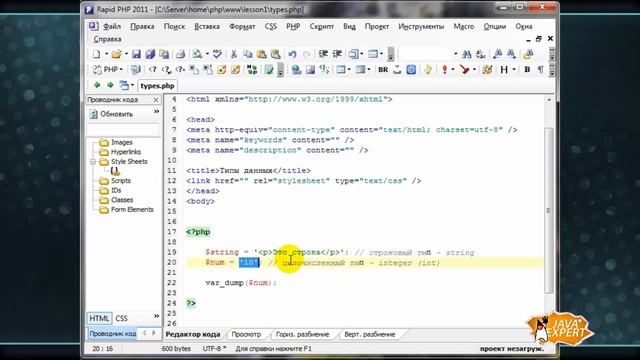This screenshot has width=640, height=360.
Task: Click the green back arrow icon
Action: click(x=97, y=85)
